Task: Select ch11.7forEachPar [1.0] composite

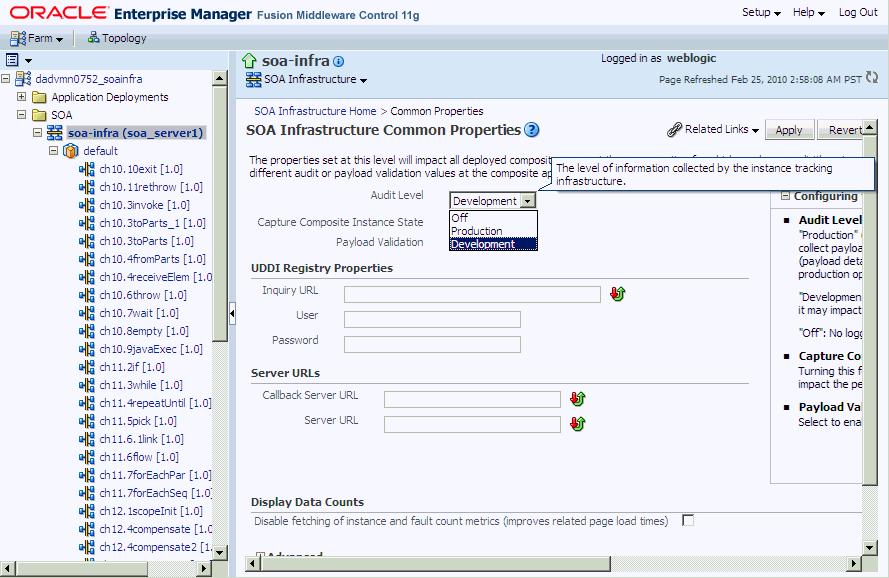Action: pos(155,475)
